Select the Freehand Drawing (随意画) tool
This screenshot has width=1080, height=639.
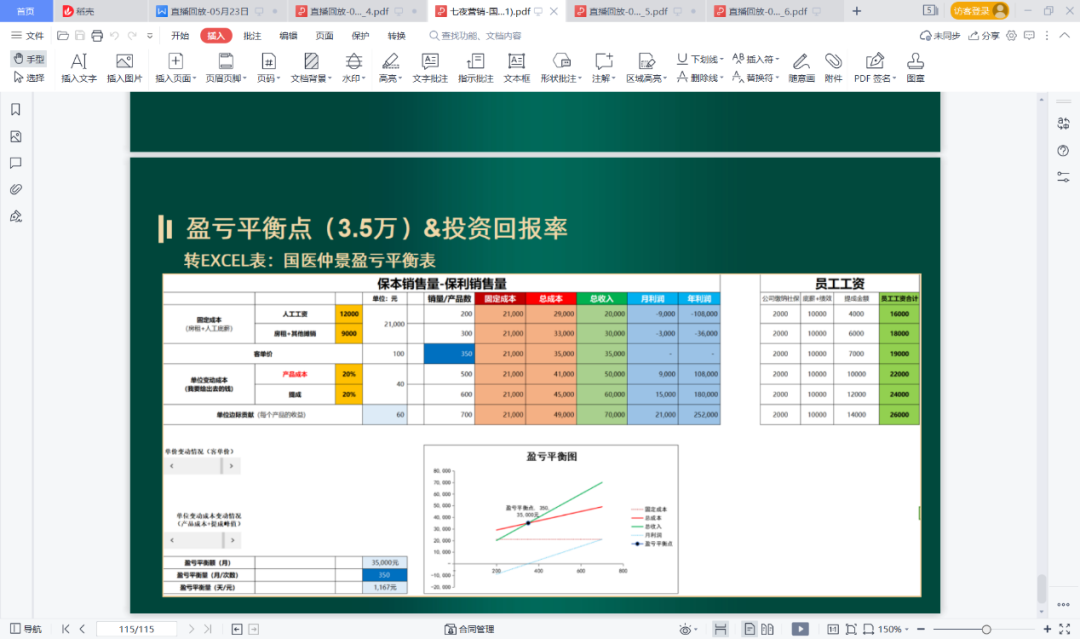801,68
